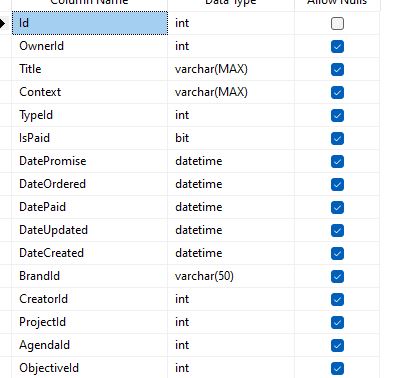Select the DatePromise column name cell

coord(90,161)
